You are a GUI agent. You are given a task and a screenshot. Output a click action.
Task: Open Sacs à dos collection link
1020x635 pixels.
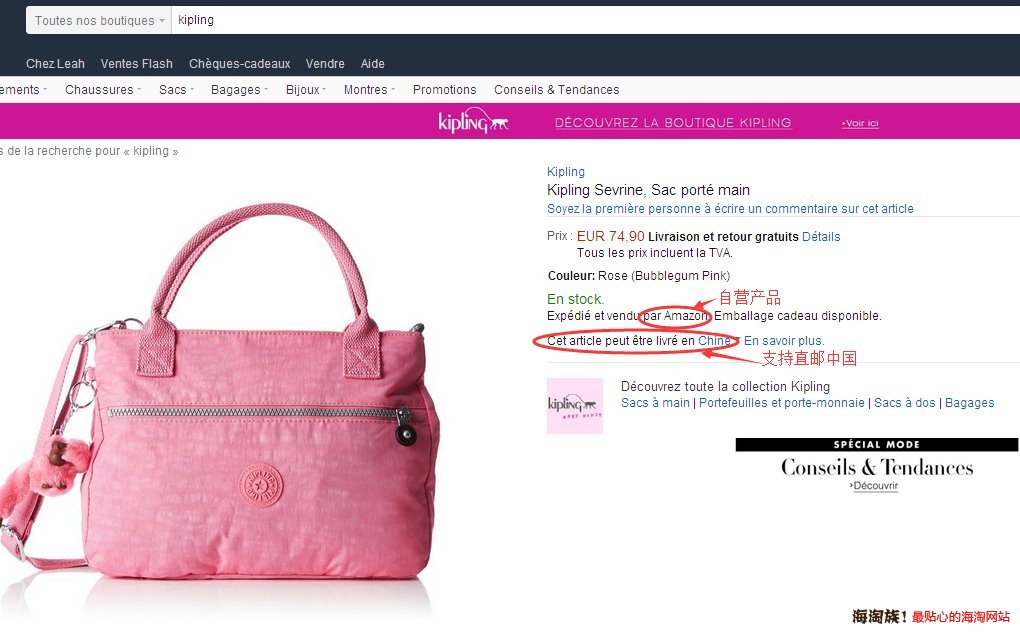(x=905, y=403)
